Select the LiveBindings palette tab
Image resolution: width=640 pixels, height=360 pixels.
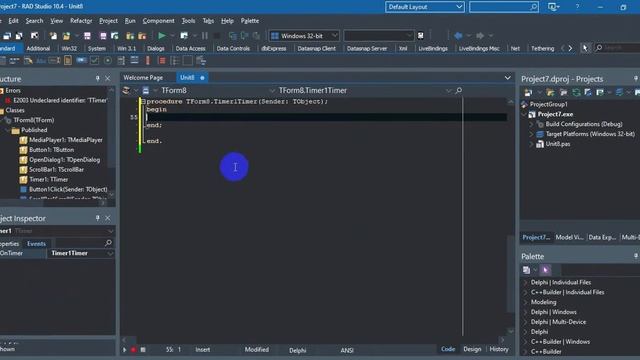(433, 48)
